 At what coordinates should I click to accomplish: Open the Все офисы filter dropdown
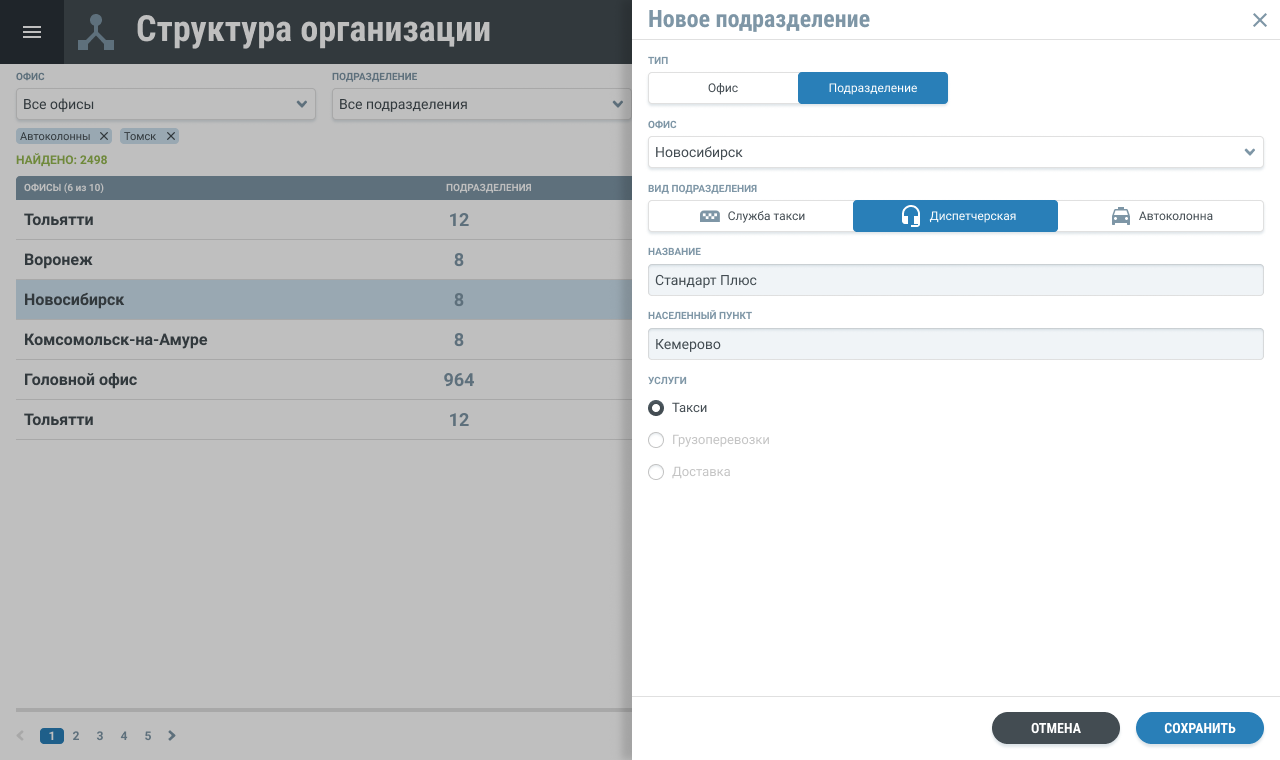[165, 104]
